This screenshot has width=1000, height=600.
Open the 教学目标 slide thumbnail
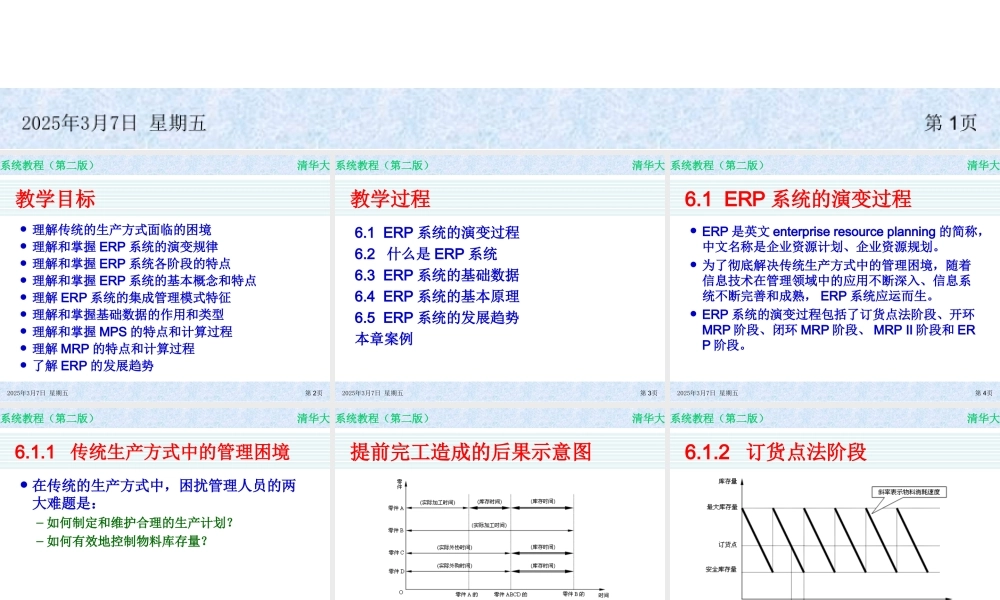coord(165,277)
